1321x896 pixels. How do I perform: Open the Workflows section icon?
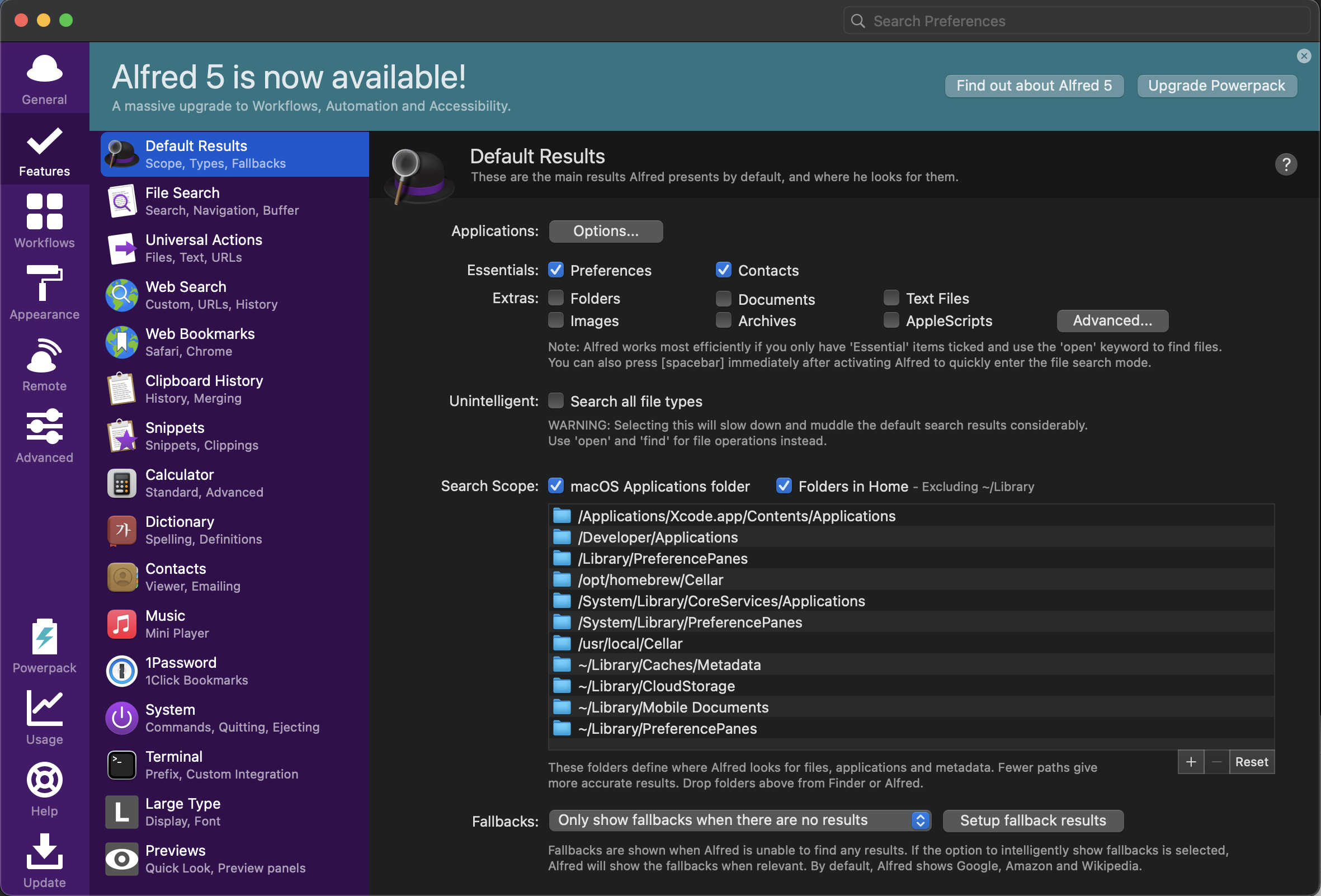point(44,212)
